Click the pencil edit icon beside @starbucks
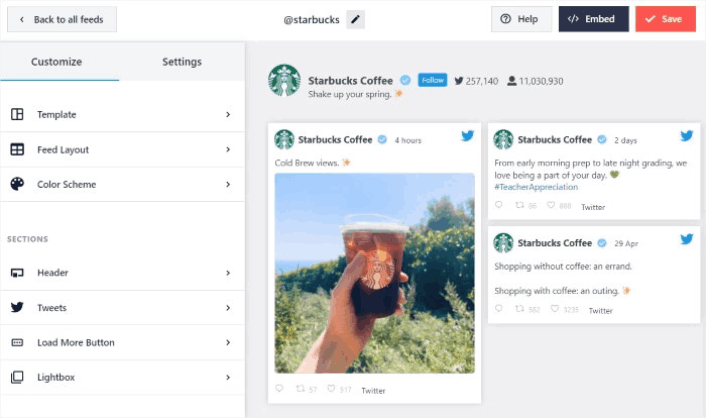The width and height of the screenshot is (706, 418). [x=355, y=19]
